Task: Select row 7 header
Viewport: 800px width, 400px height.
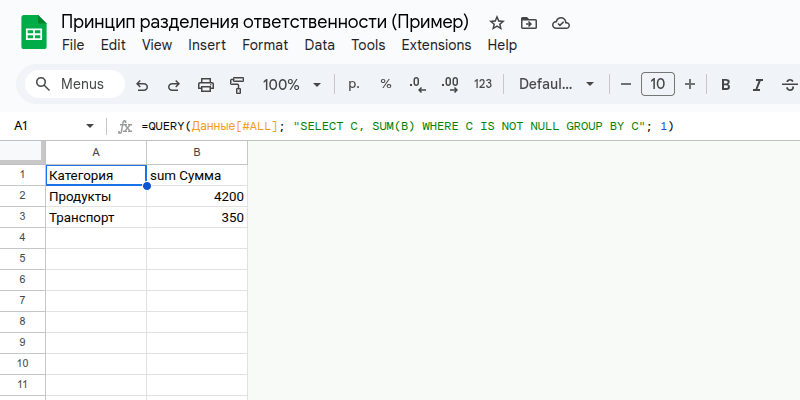Action: click(22, 301)
